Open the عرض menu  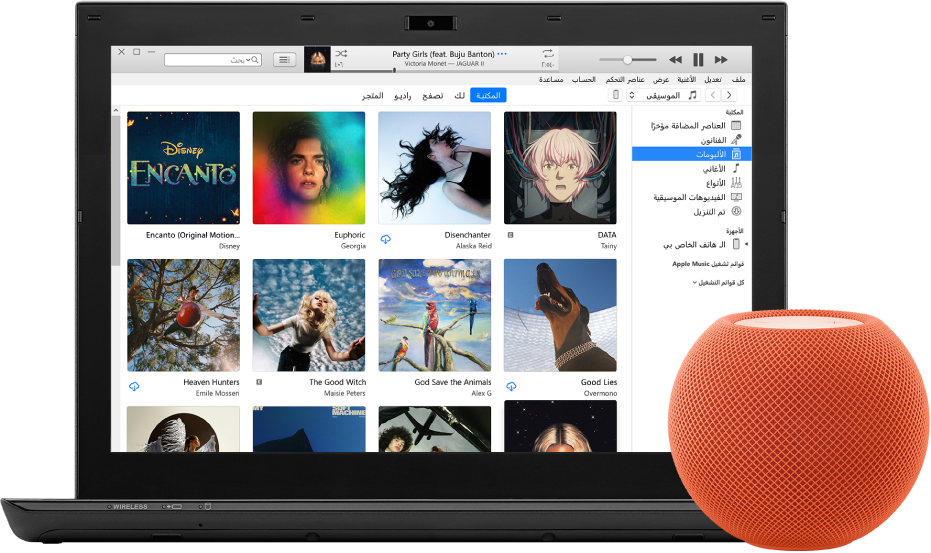pos(661,80)
